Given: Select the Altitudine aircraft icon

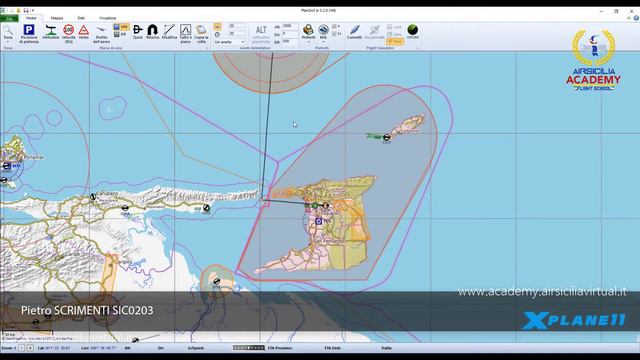Looking at the screenshot, I should (x=51, y=30).
